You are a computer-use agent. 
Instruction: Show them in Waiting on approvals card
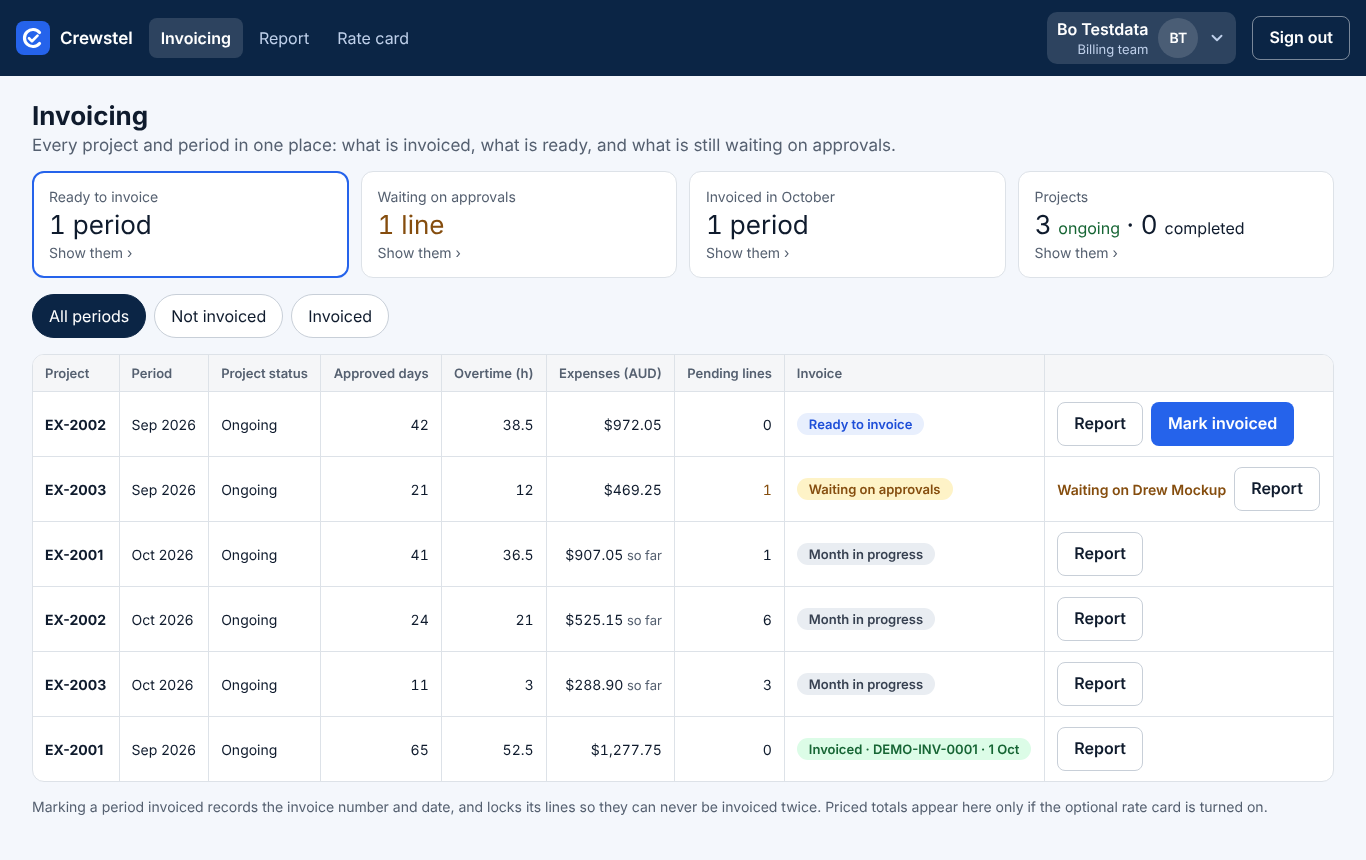tap(419, 253)
